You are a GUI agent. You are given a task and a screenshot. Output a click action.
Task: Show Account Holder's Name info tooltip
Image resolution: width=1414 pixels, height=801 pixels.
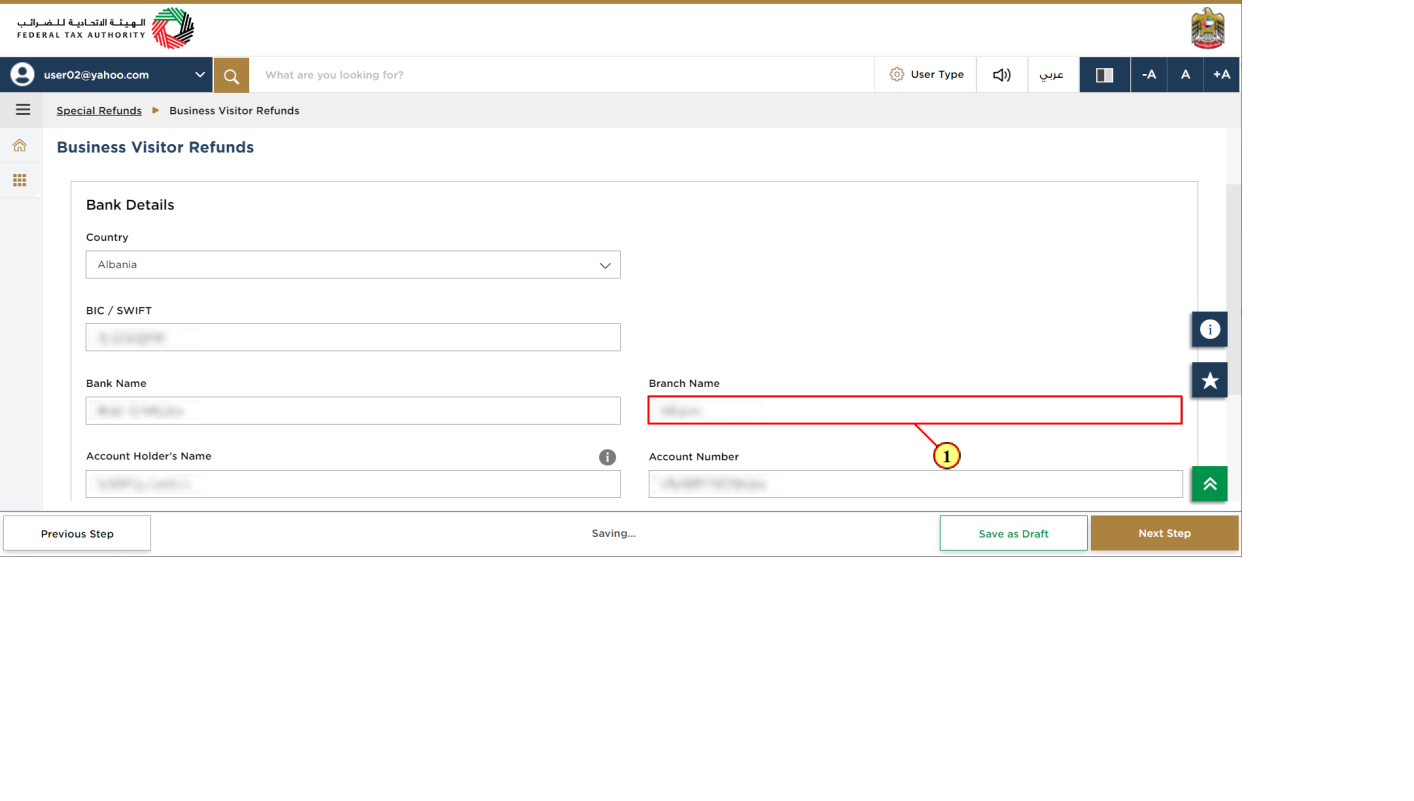[607, 457]
